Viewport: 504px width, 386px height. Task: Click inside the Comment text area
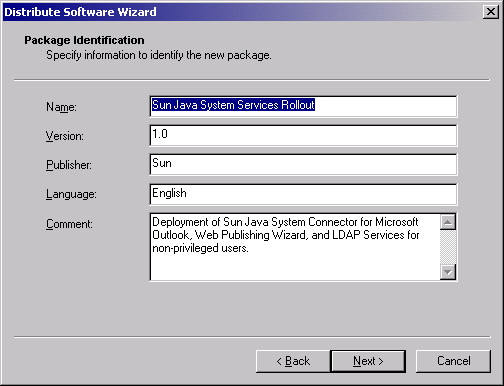point(295,247)
